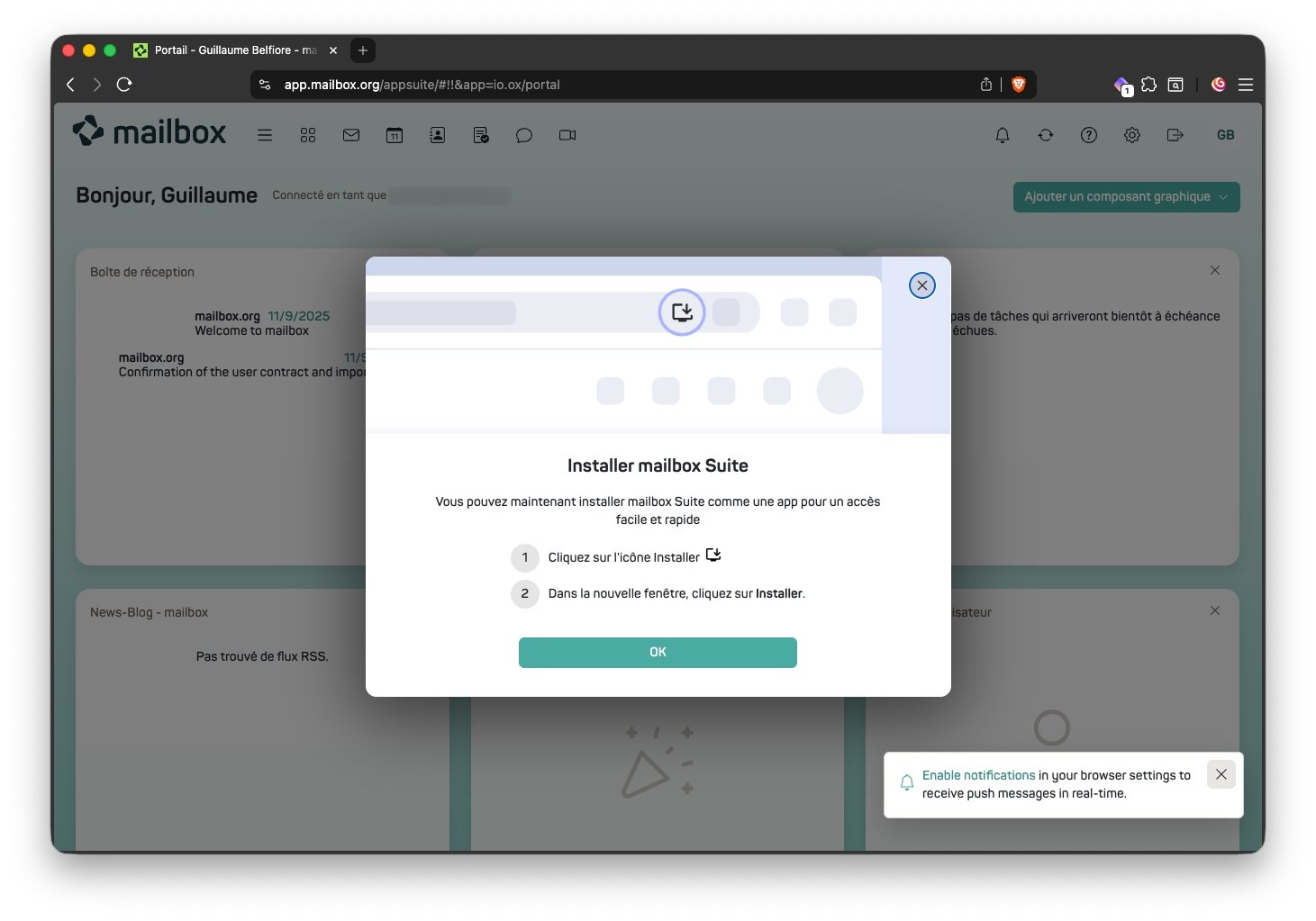Open the Chat speech bubble icon
The image size is (1316, 921).
[524, 135]
